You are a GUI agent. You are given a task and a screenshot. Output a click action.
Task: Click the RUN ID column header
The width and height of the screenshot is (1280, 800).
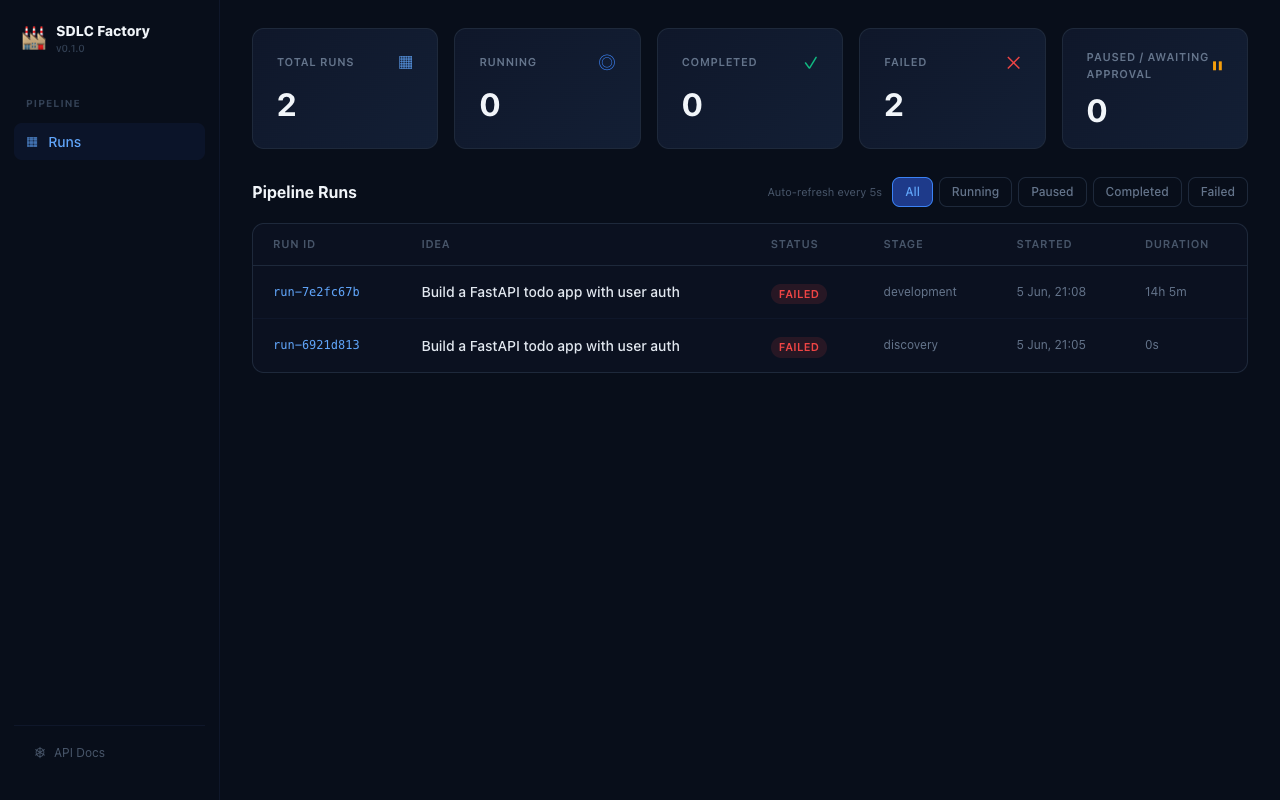coord(294,244)
